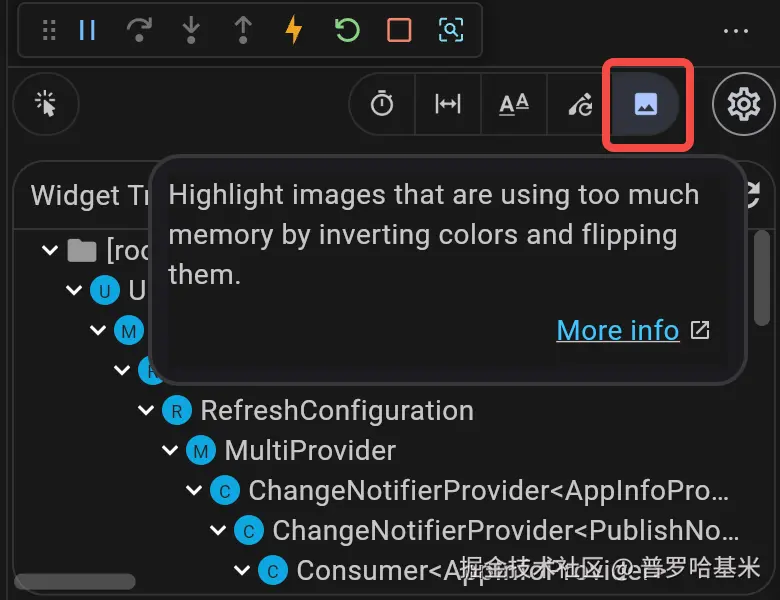Collapse the Consumer node chevron
This screenshot has width=780, height=600.
(242, 570)
